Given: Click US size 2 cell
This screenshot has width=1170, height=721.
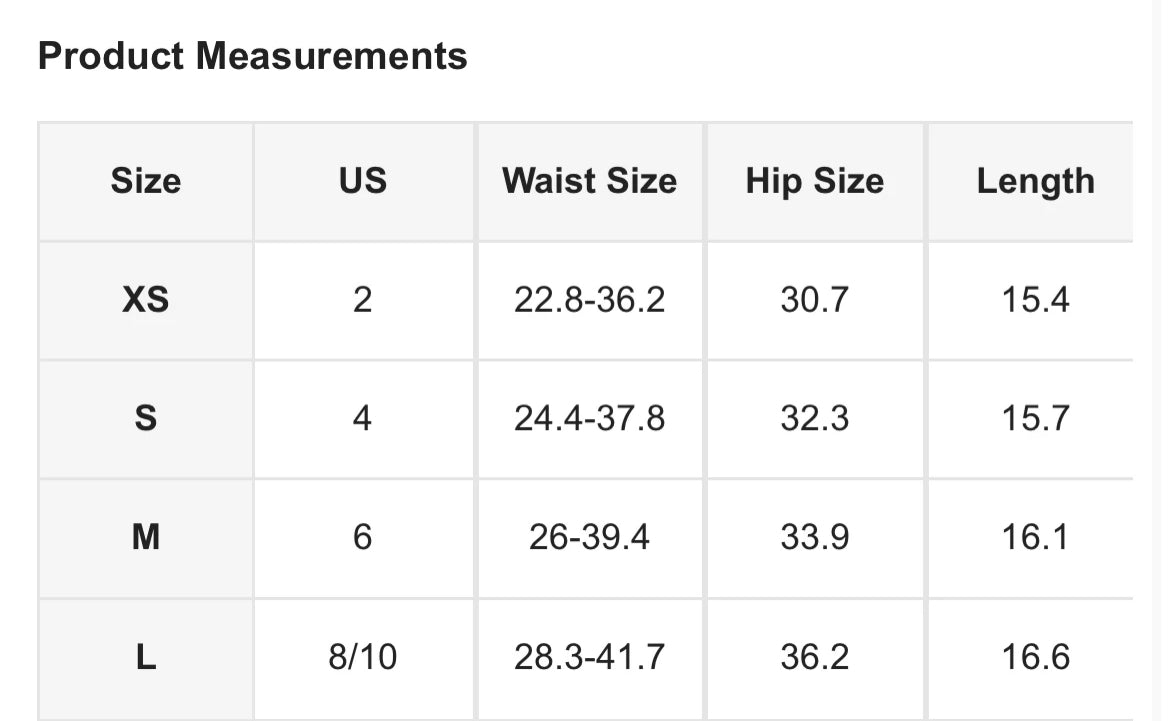Looking at the screenshot, I should coord(363,300).
